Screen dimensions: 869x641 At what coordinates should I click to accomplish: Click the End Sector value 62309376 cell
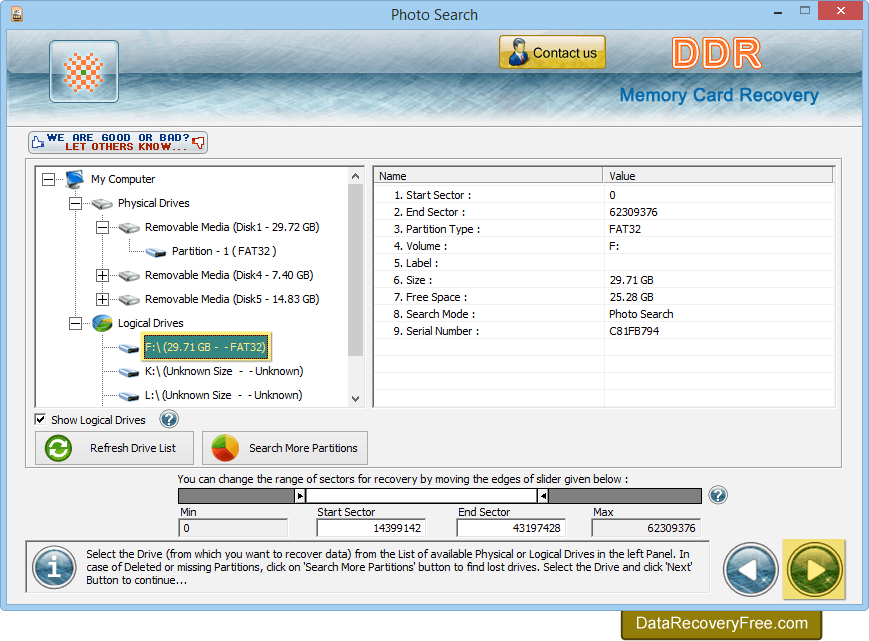point(719,212)
